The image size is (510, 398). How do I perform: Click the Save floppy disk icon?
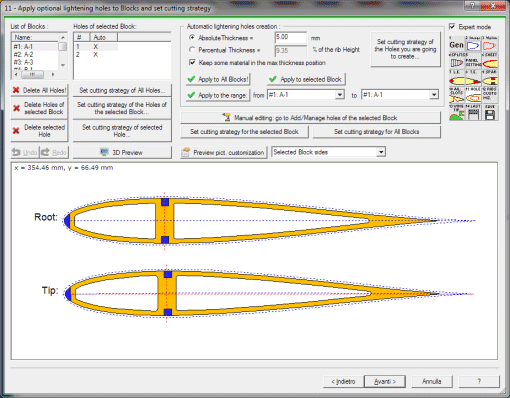pos(490,113)
